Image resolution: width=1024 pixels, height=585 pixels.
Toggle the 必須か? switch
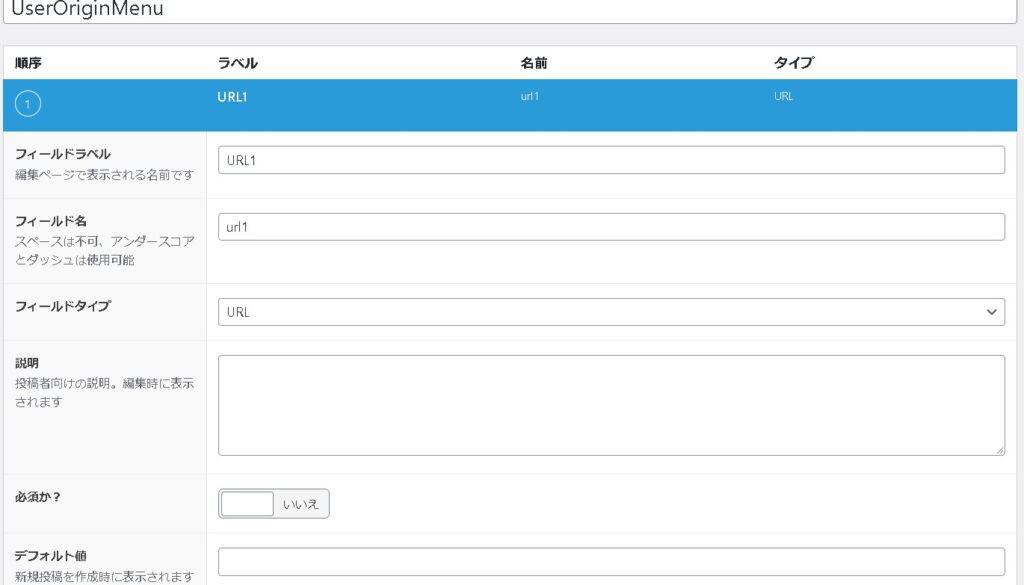point(273,503)
